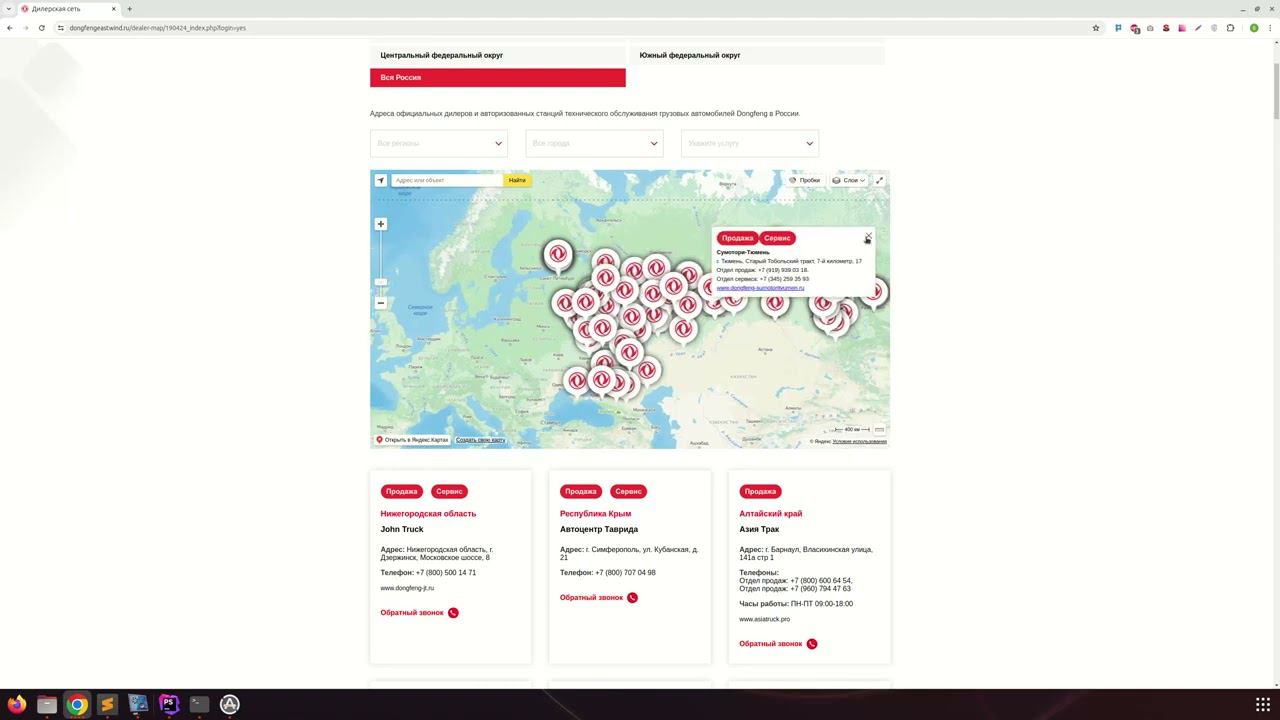Show applications grid in the dock
This screenshot has width=1280, height=720.
pyautogui.click(x=1263, y=704)
